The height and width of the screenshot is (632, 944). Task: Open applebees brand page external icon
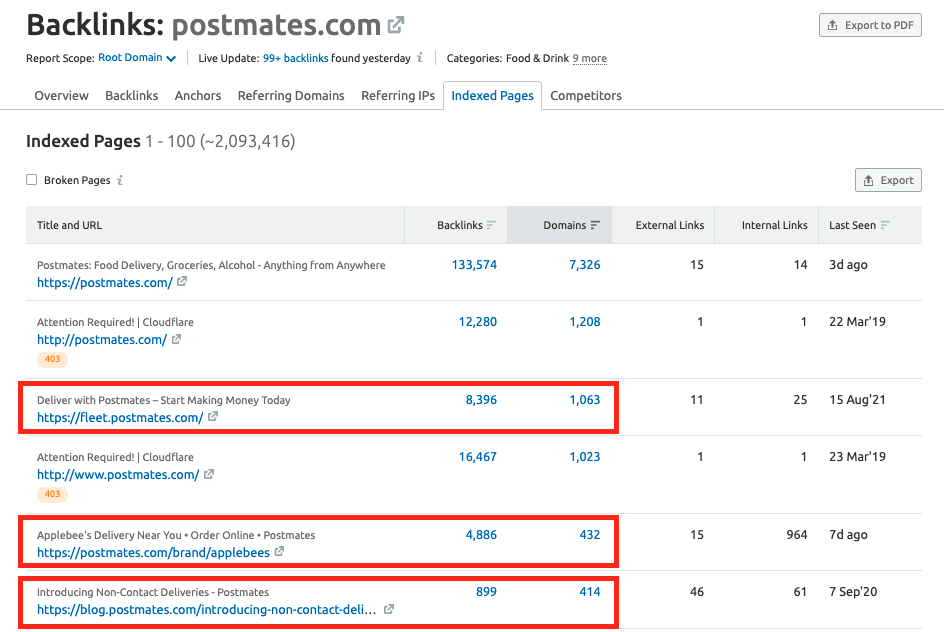point(279,552)
